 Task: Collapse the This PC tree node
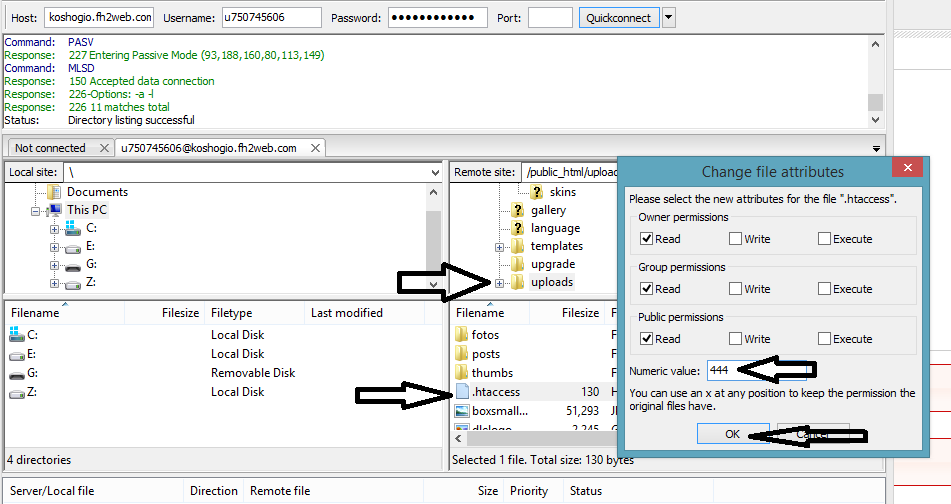36,211
